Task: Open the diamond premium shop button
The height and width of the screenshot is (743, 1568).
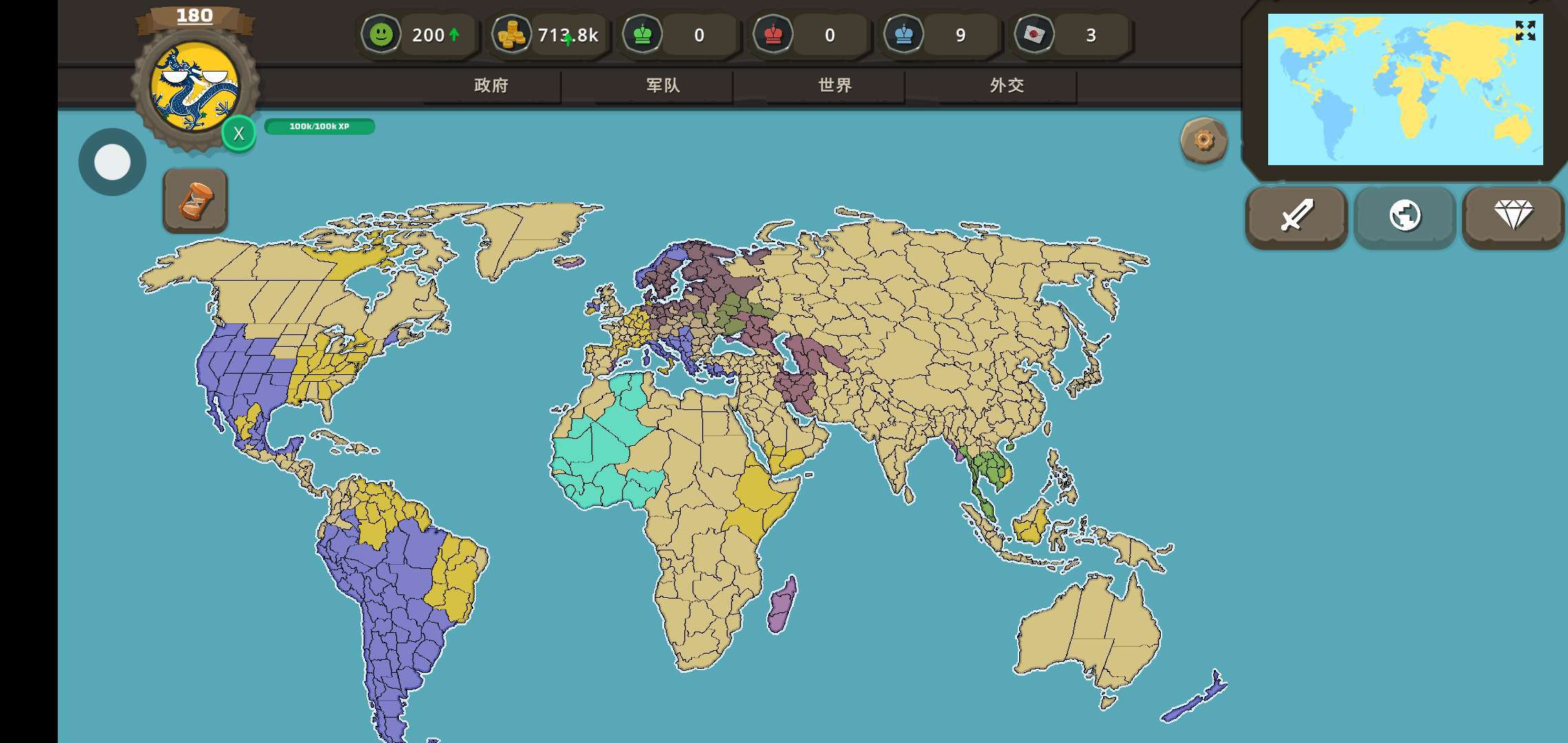Action: (1513, 216)
